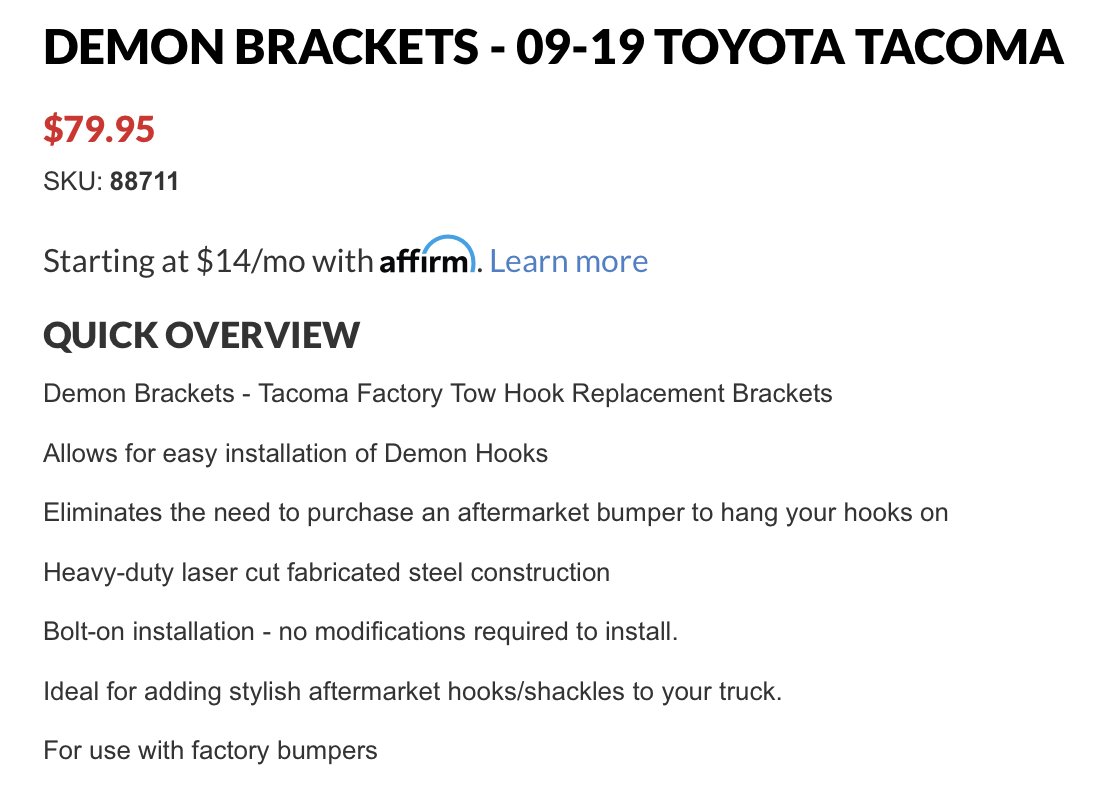Viewport: 1100px width, 802px height.
Task: Click the stylish aftermarket hooks/shackles line
Action: [412, 691]
